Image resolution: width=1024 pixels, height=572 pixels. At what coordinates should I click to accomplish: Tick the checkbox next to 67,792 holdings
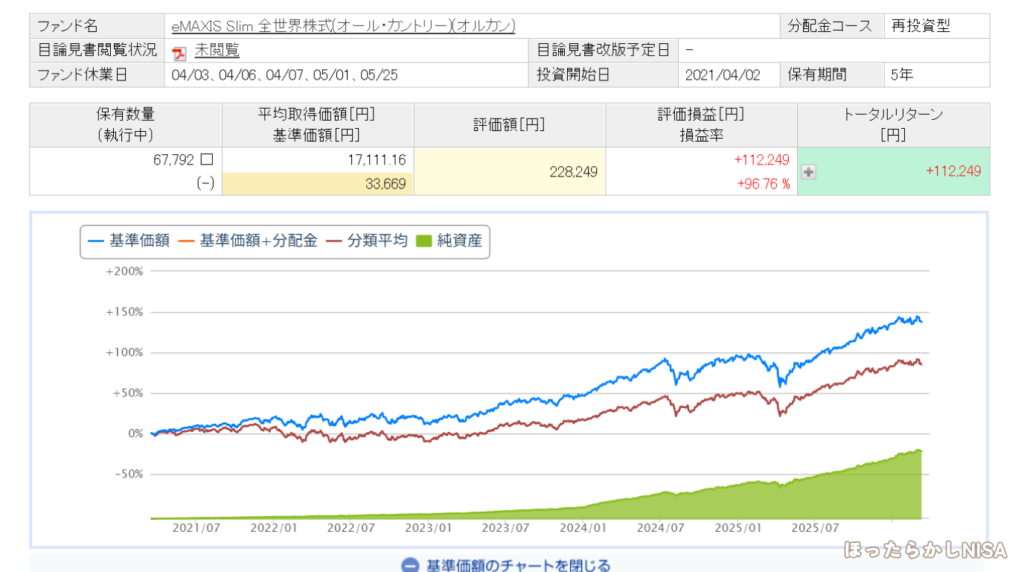pyautogui.click(x=207, y=159)
